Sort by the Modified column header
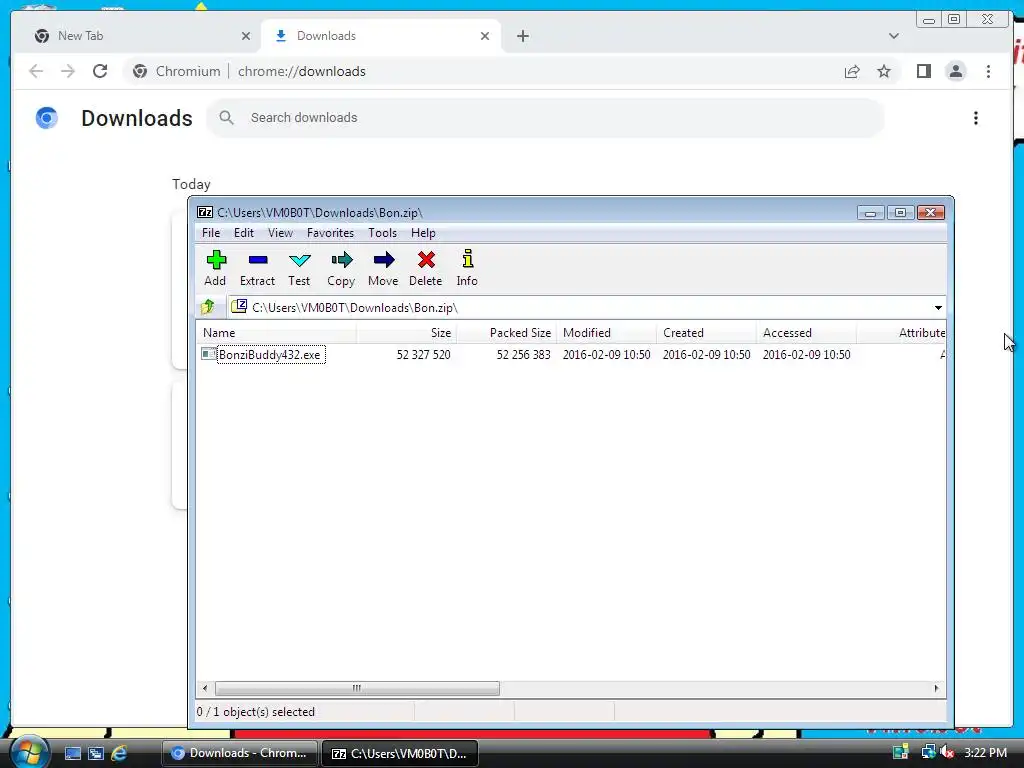 coord(607,333)
